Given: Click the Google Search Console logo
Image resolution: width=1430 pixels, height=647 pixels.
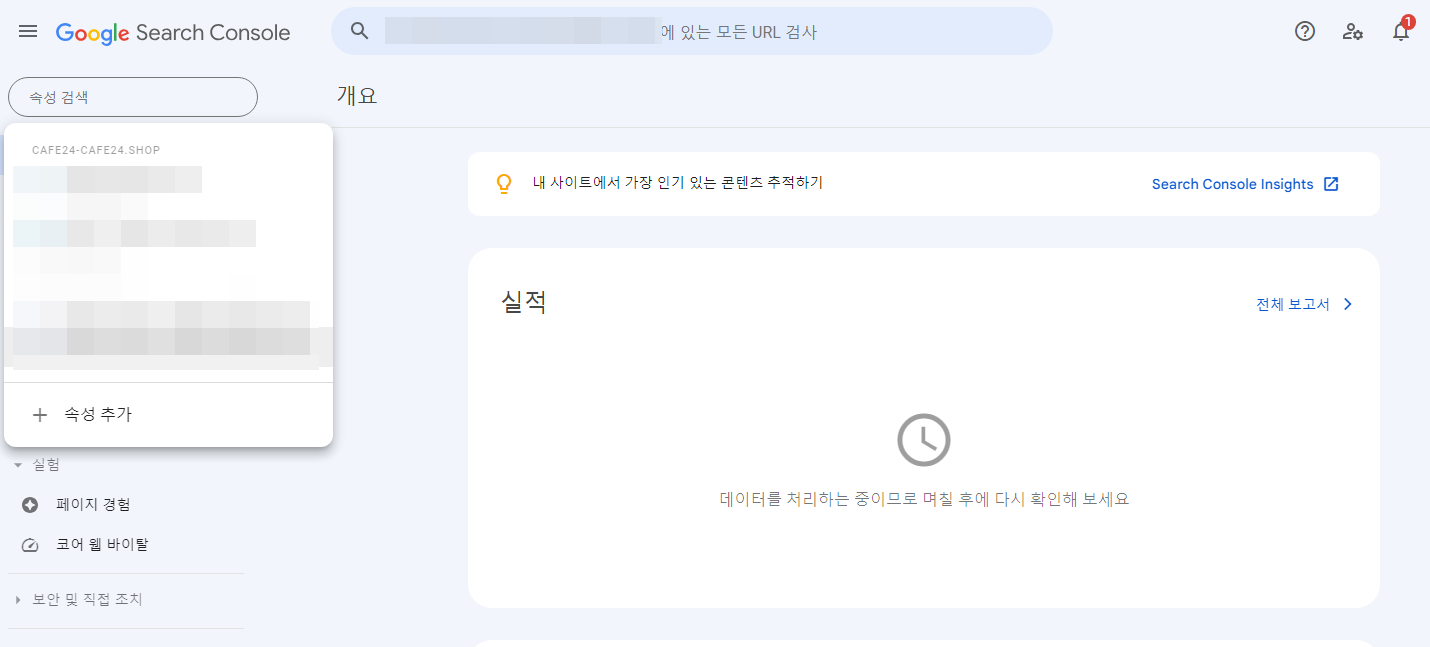Looking at the screenshot, I should coord(172,31).
